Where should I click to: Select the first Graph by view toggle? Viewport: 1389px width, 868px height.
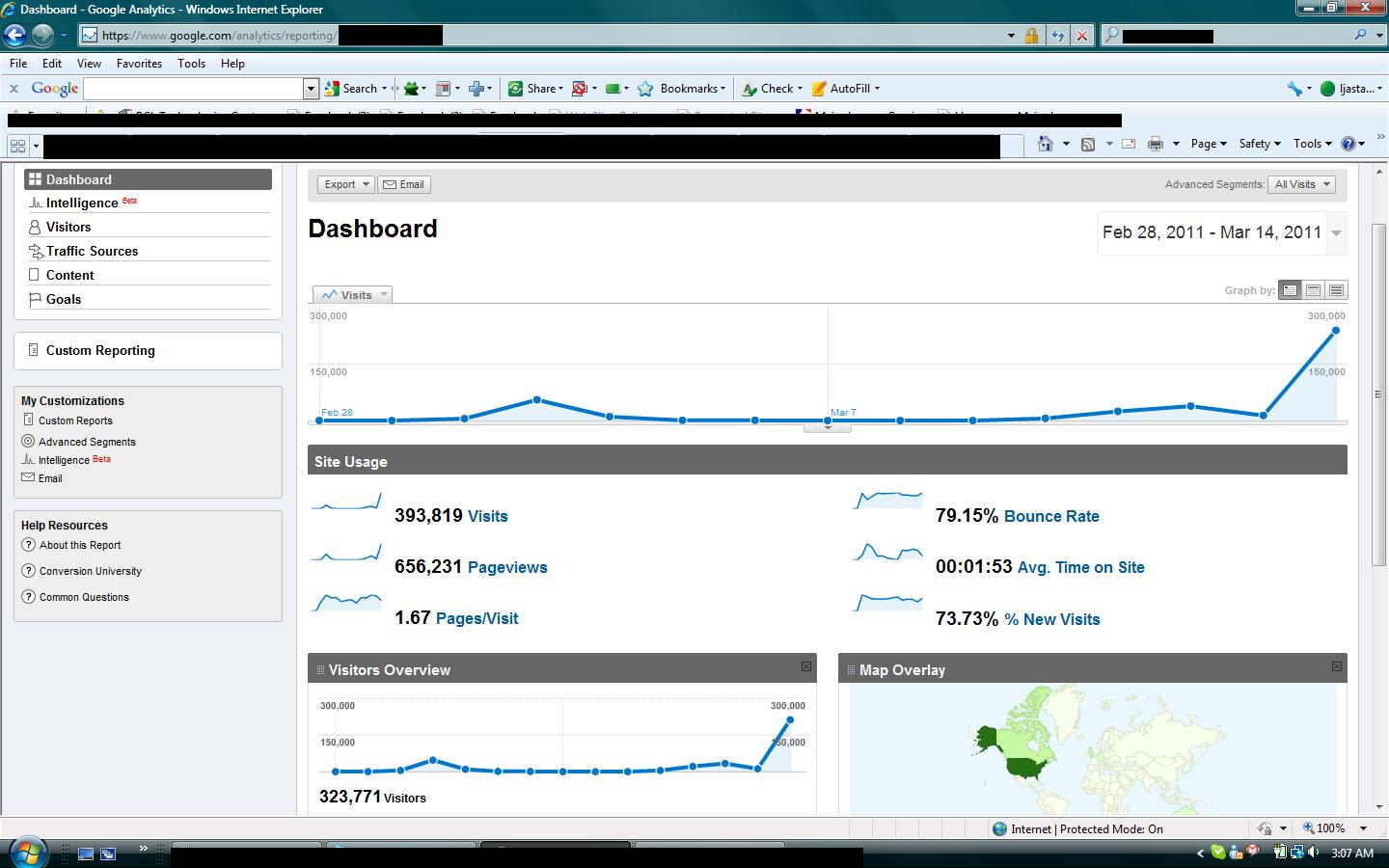point(1290,290)
